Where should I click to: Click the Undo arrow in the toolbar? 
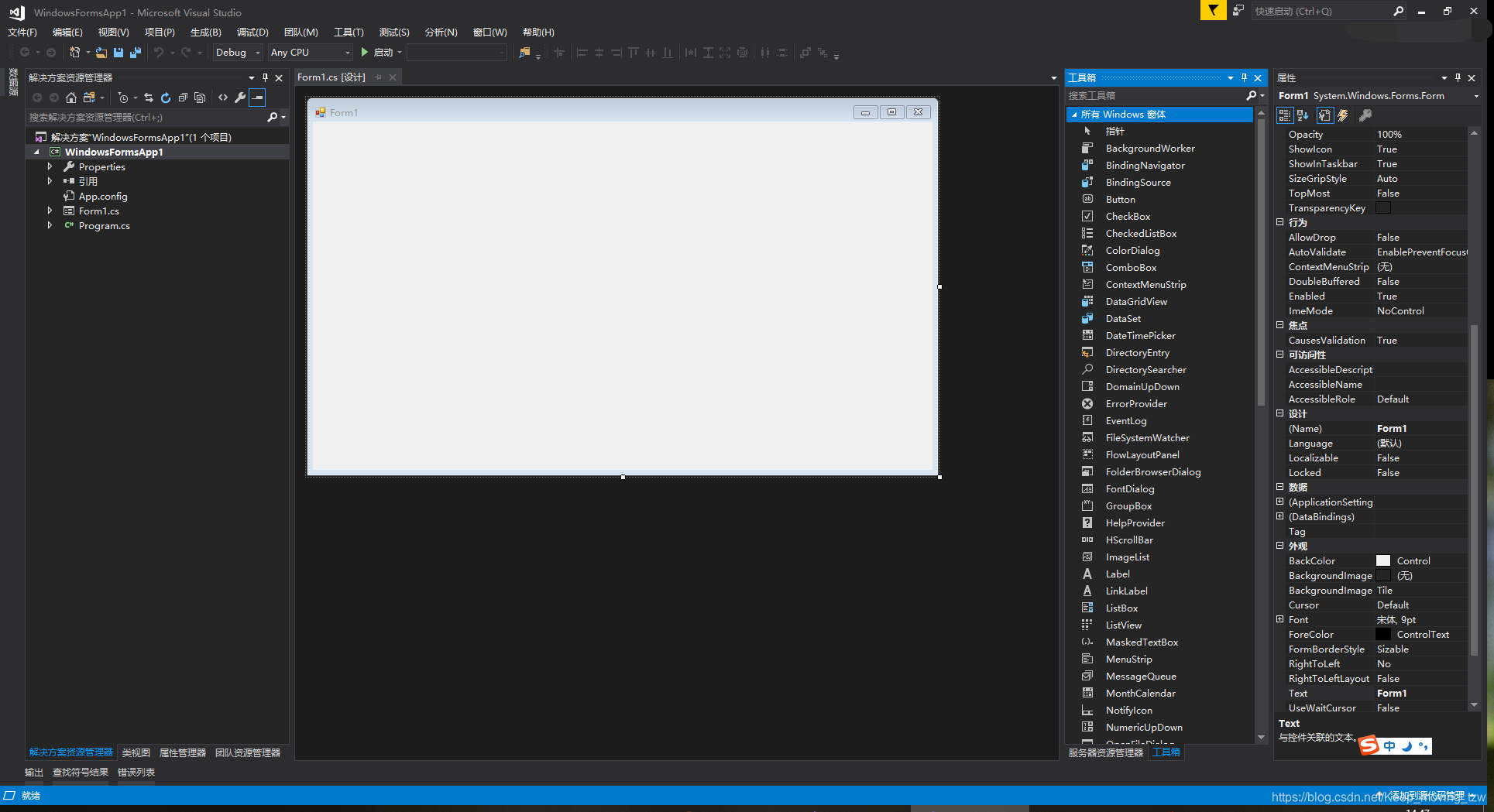point(159,53)
